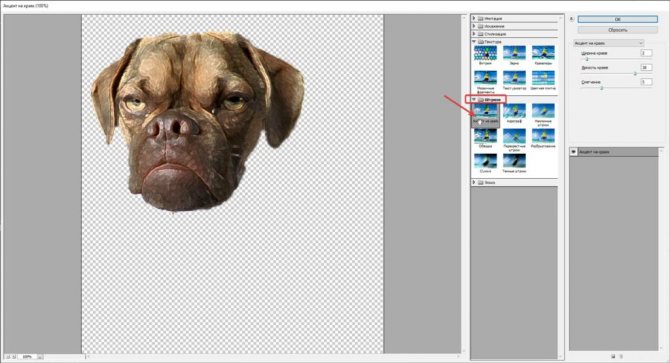Click the Ширина краев value field
The image size is (670, 363).
(646, 53)
